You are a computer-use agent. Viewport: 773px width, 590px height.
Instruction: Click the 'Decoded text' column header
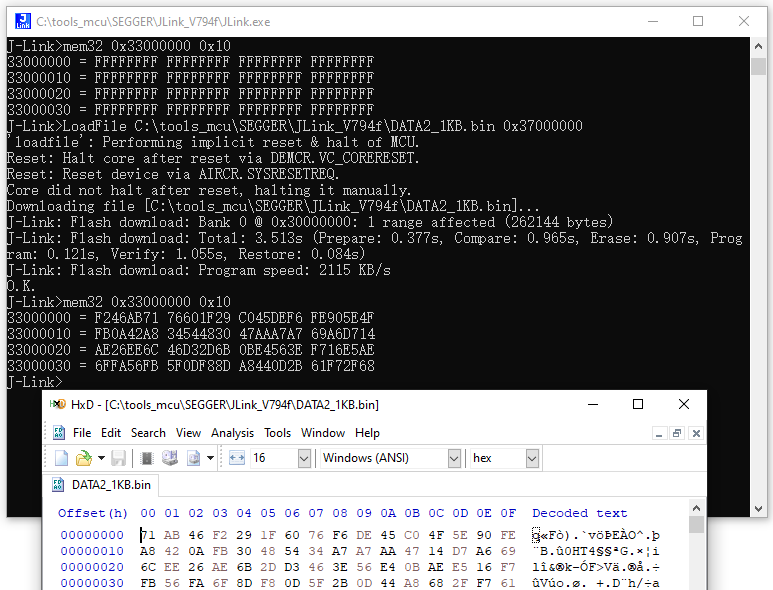pos(579,513)
